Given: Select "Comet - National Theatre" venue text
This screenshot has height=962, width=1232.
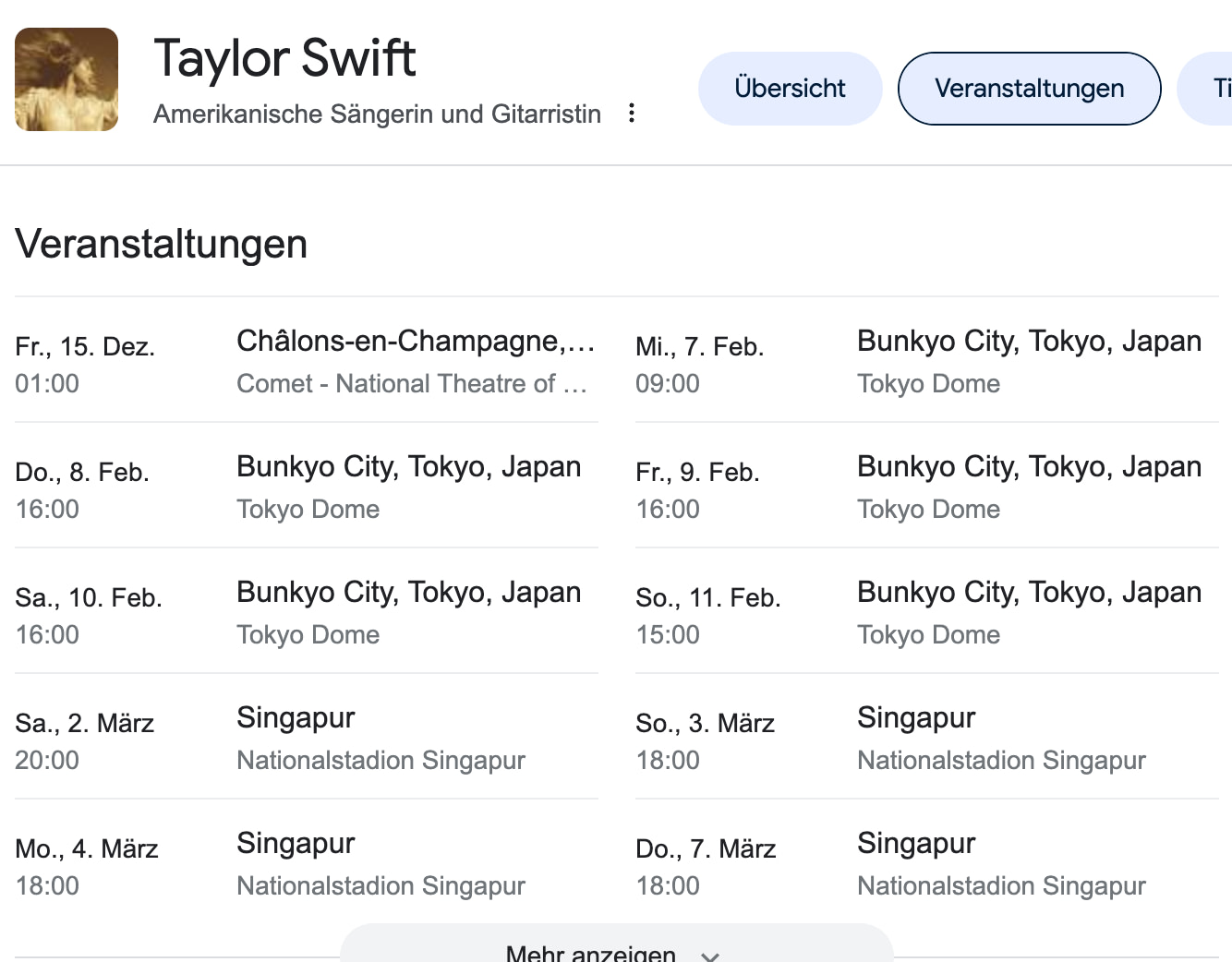Looking at the screenshot, I should pos(412,382).
